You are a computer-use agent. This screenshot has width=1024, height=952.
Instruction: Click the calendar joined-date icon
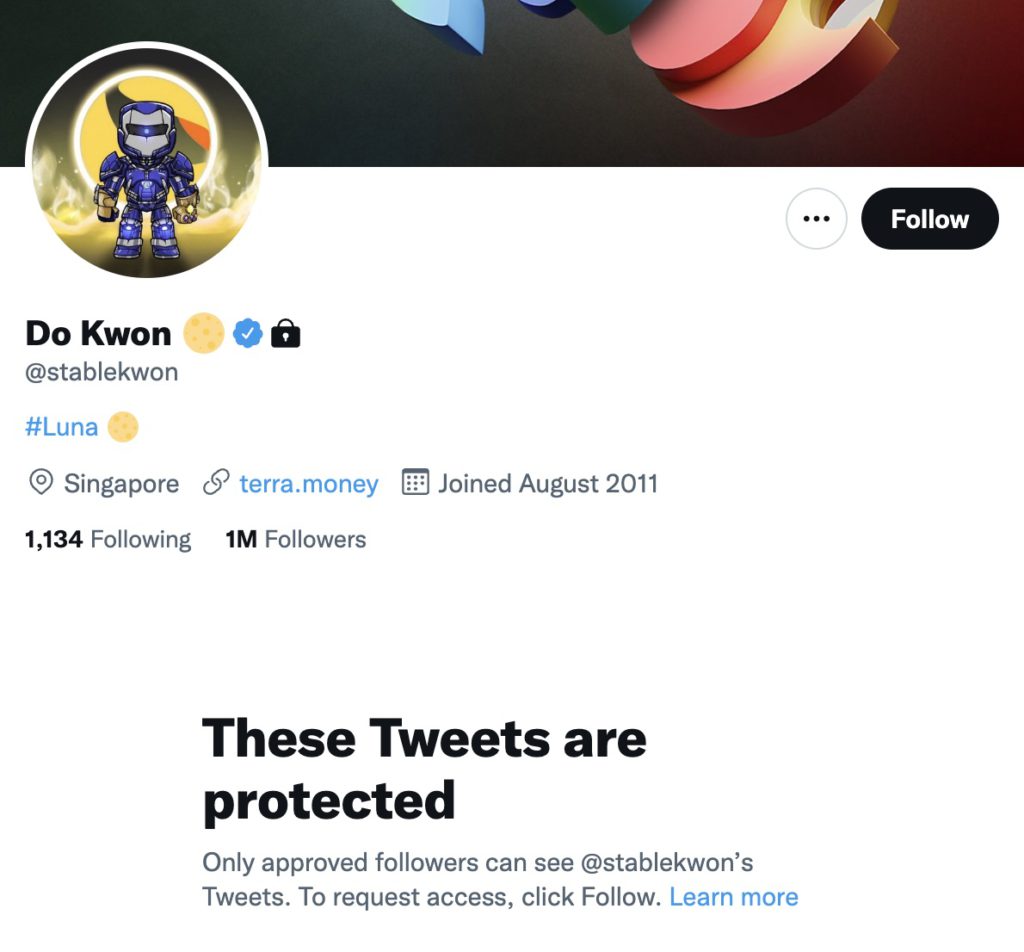[415, 483]
